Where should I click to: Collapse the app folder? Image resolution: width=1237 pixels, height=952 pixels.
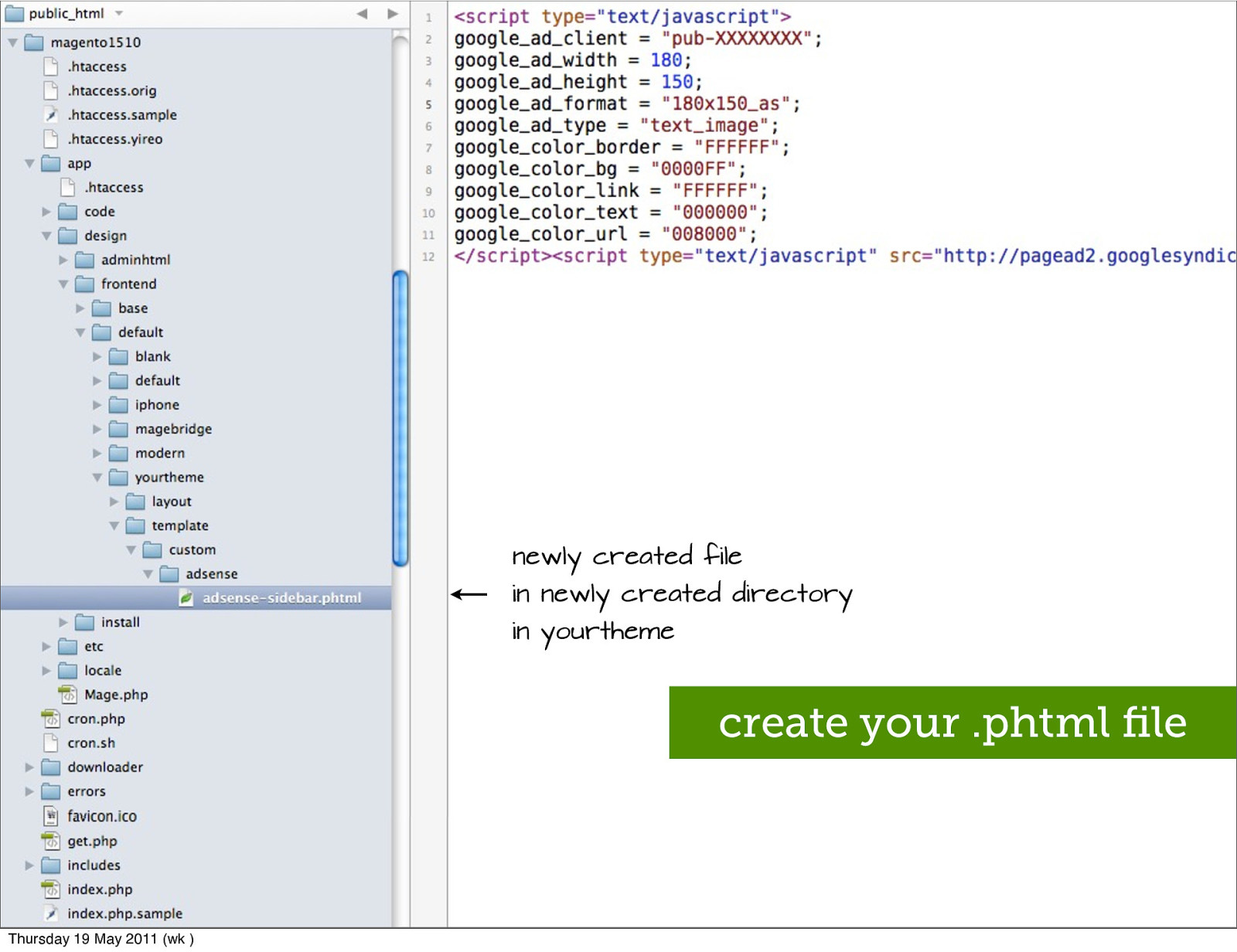coord(29,163)
